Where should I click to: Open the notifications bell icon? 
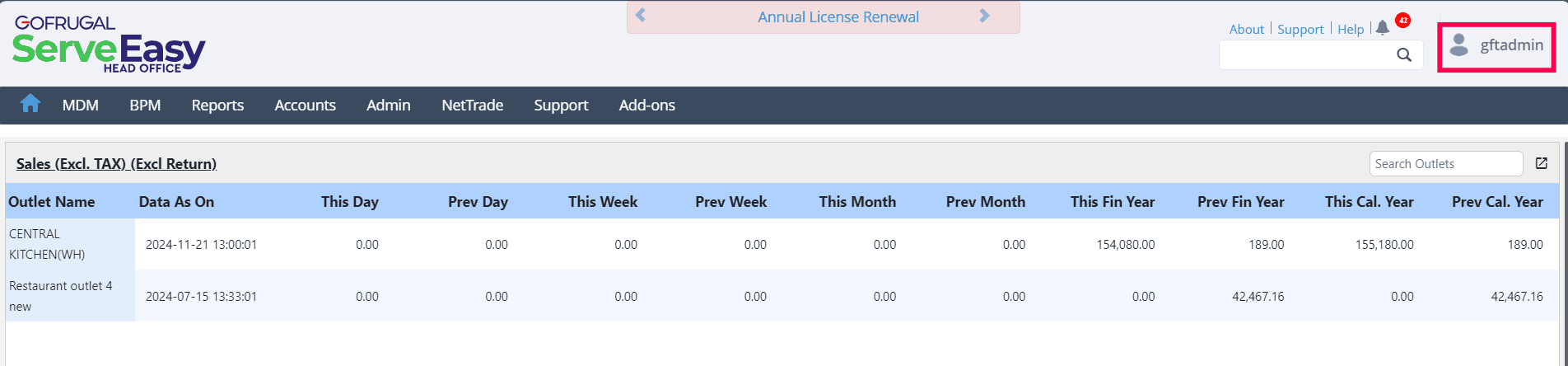tap(1383, 28)
